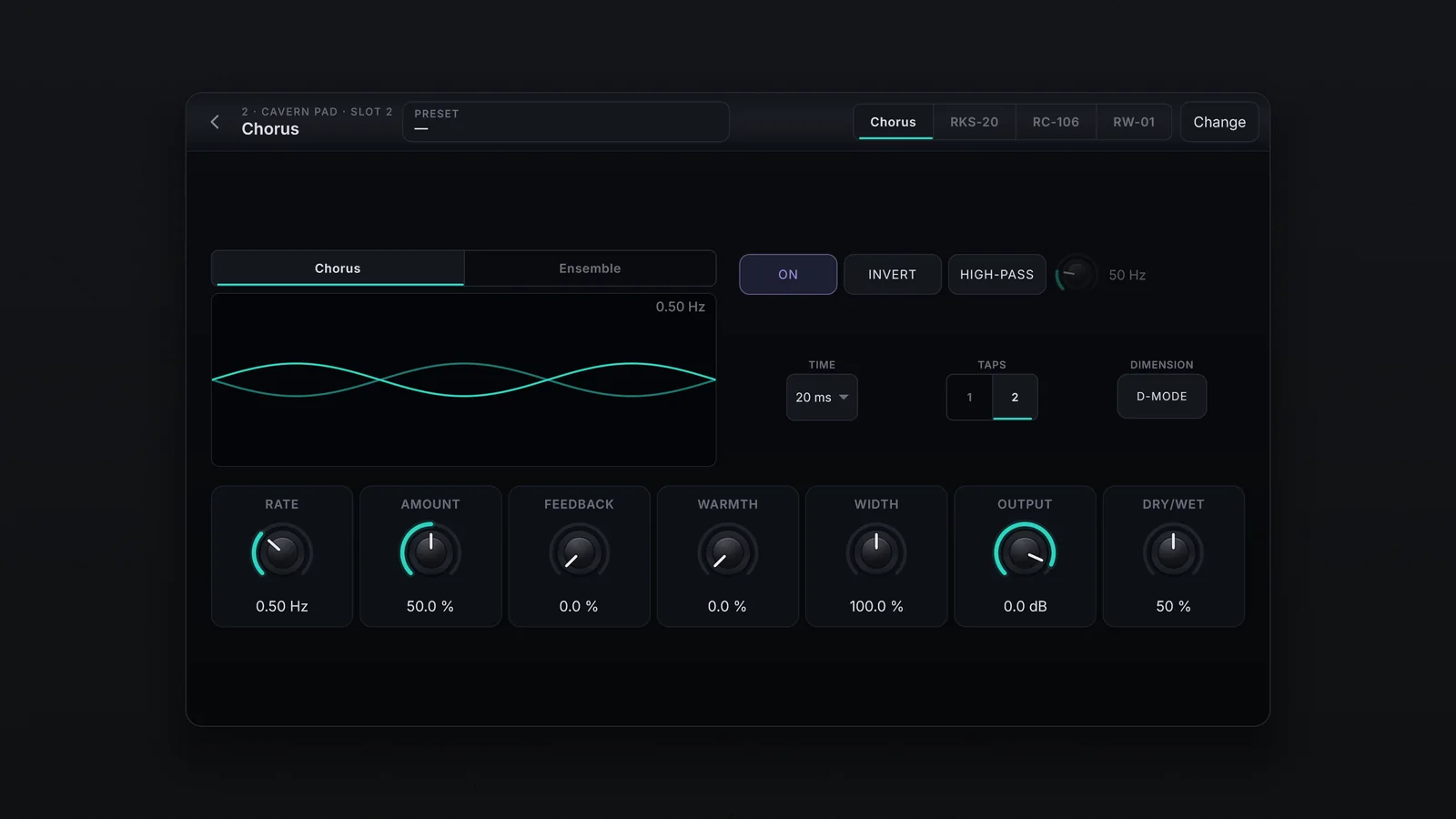
Task: Switch to RKS-20 model tab
Action: (974, 122)
